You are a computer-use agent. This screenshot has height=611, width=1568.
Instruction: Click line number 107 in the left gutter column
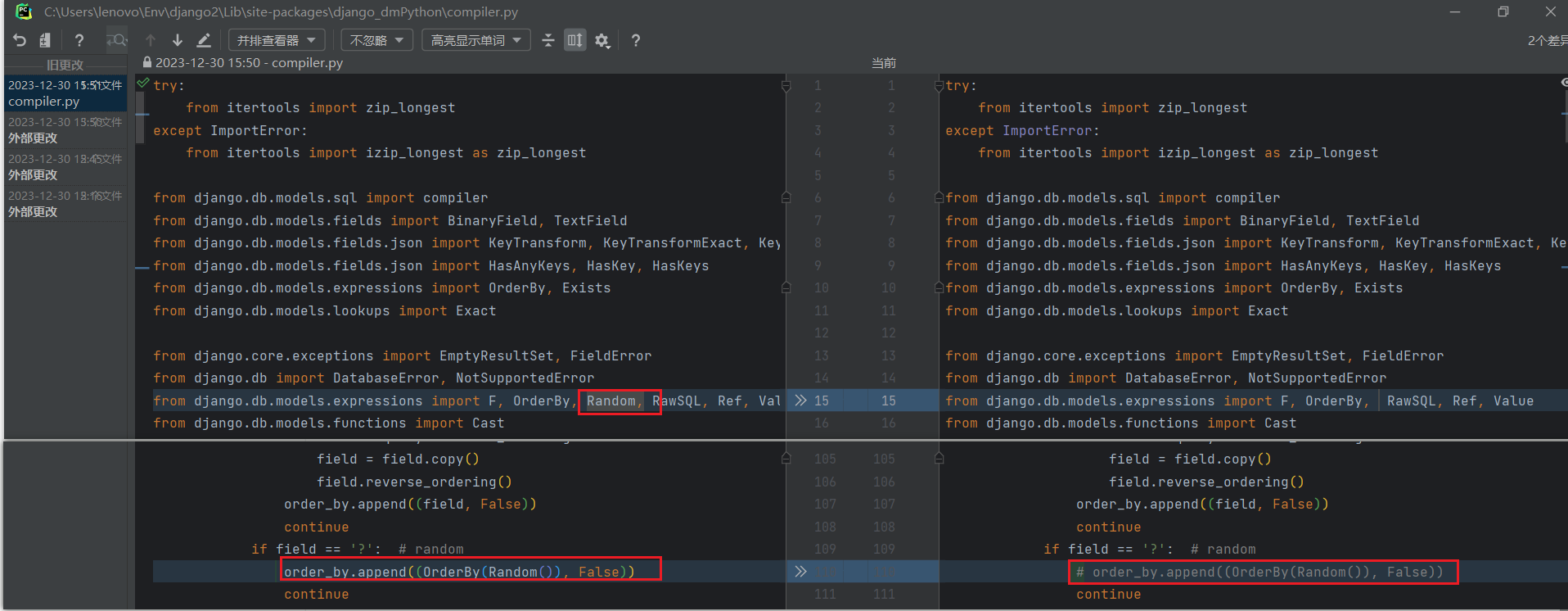click(x=825, y=504)
